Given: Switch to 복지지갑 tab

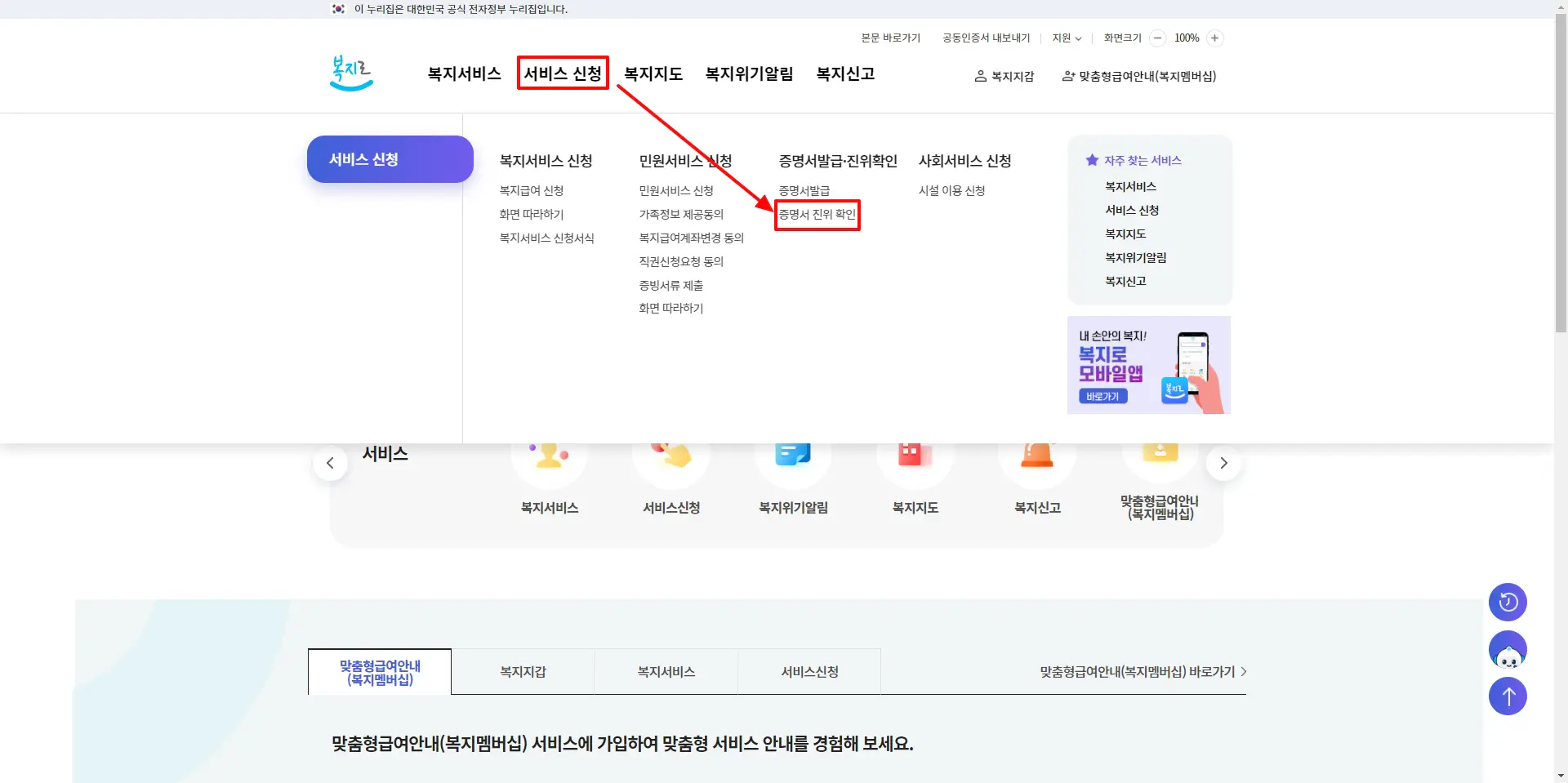Looking at the screenshot, I should (523, 672).
